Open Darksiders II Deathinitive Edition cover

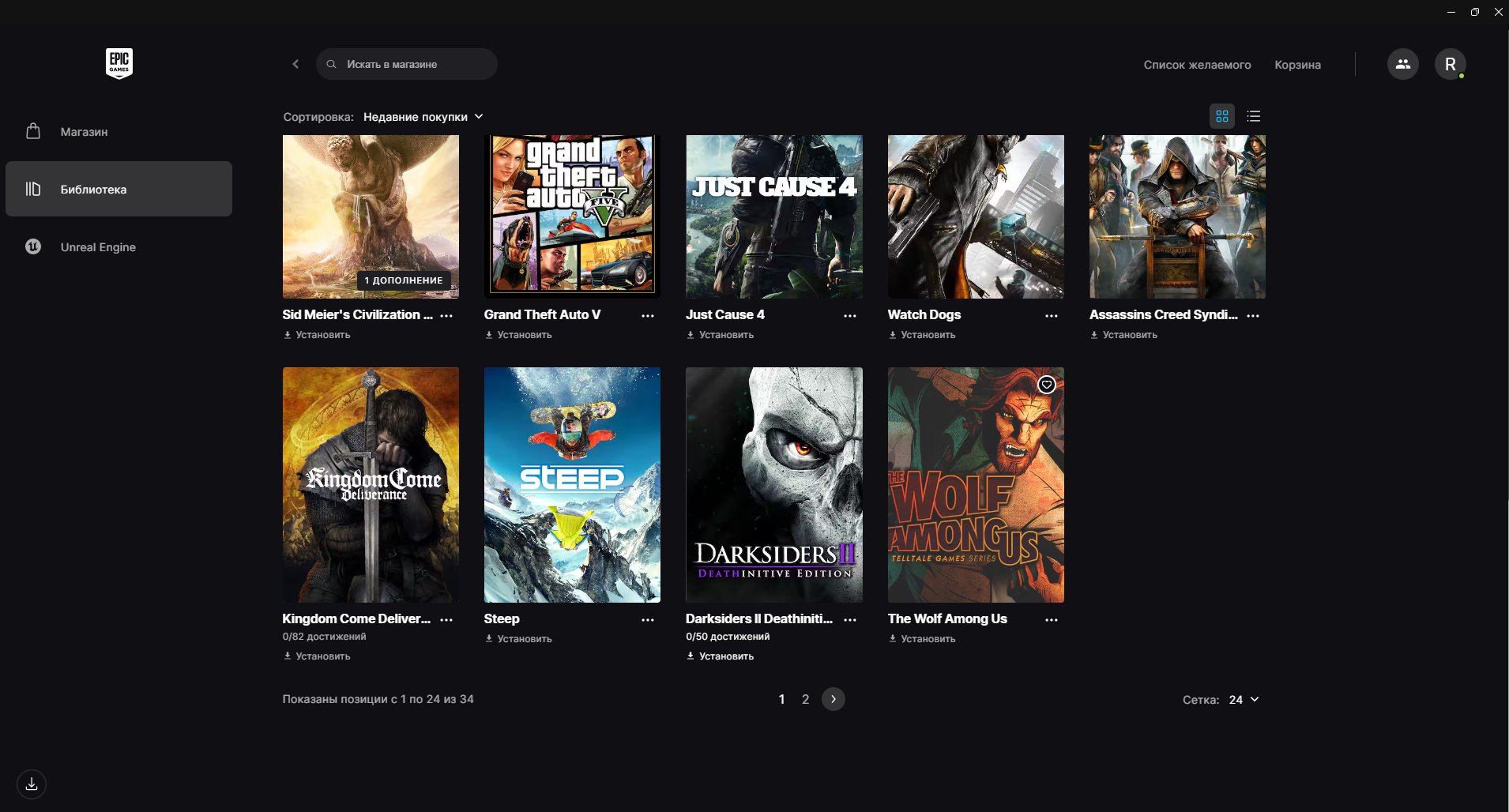774,484
